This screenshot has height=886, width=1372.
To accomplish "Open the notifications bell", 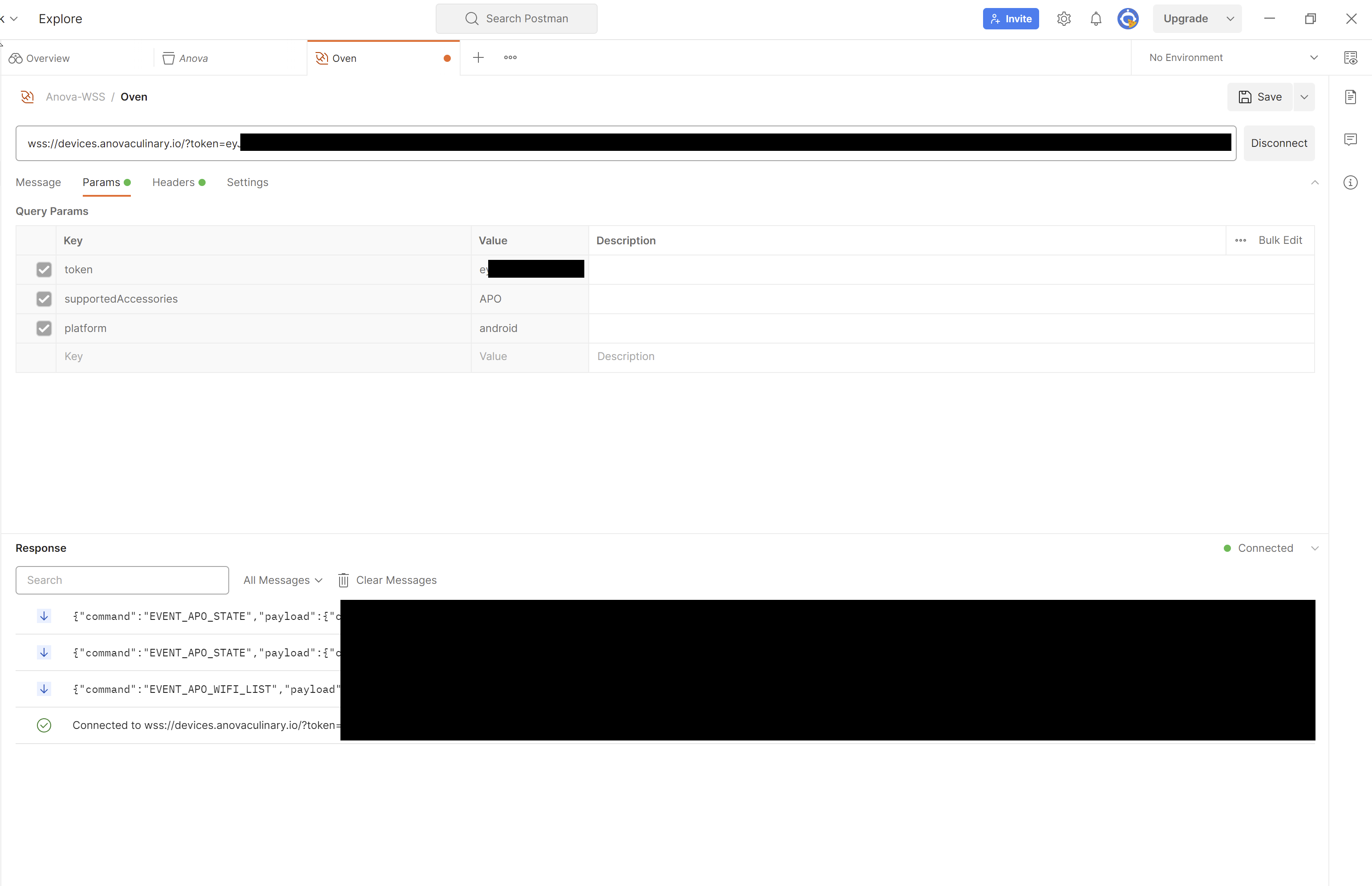I will [x=1096, y=19].
